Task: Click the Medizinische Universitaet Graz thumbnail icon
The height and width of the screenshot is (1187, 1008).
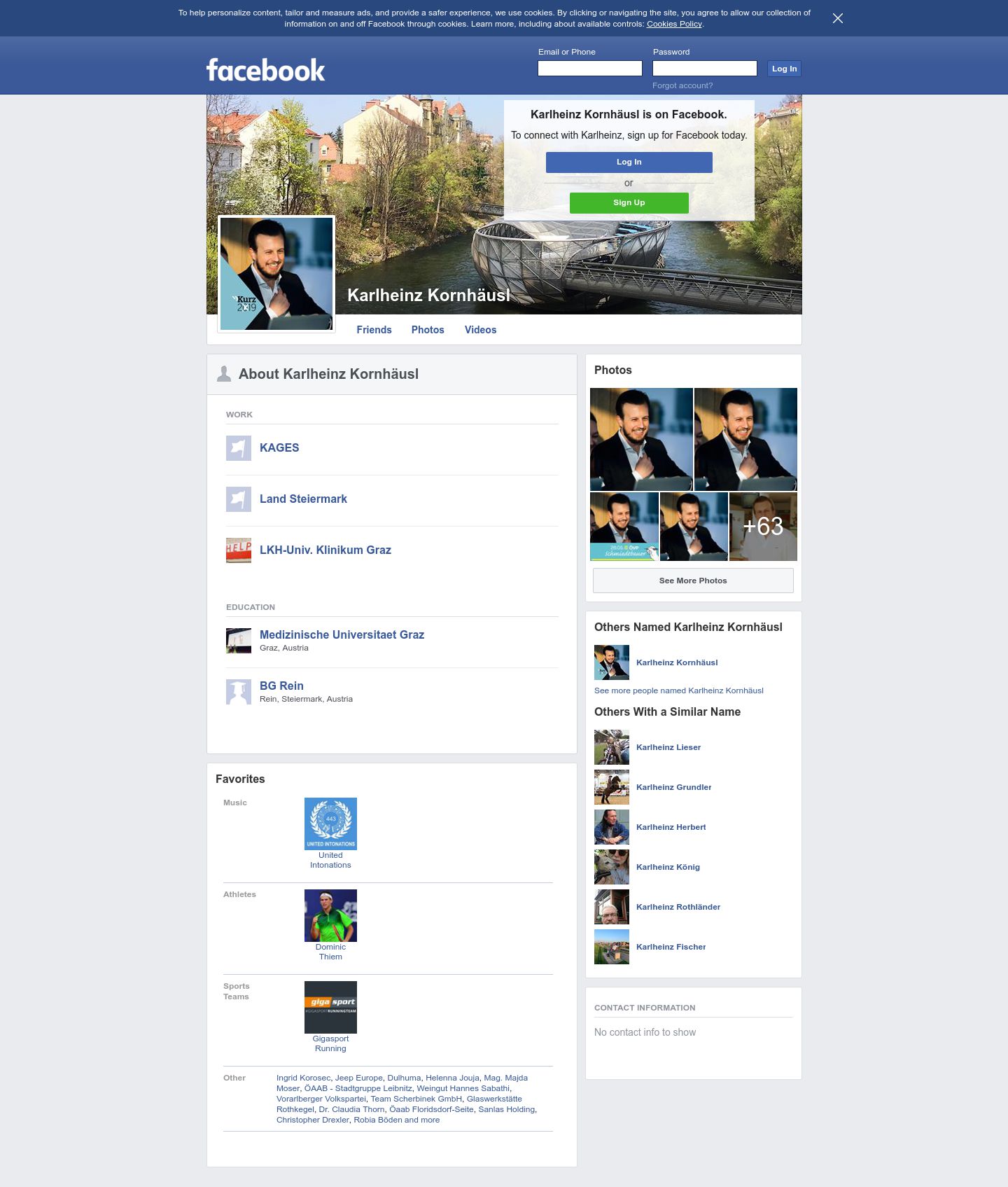Action: [x=239, y=641]
